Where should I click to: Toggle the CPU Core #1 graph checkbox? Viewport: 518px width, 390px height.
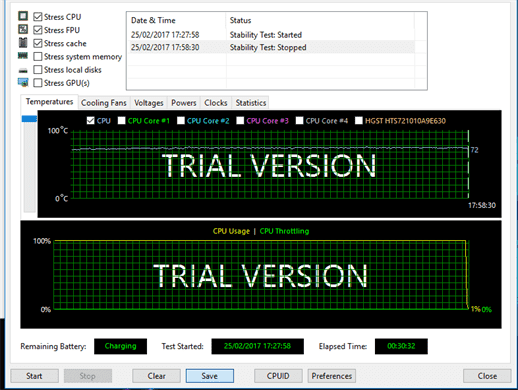pyautogui.click(x=122, y=121)
